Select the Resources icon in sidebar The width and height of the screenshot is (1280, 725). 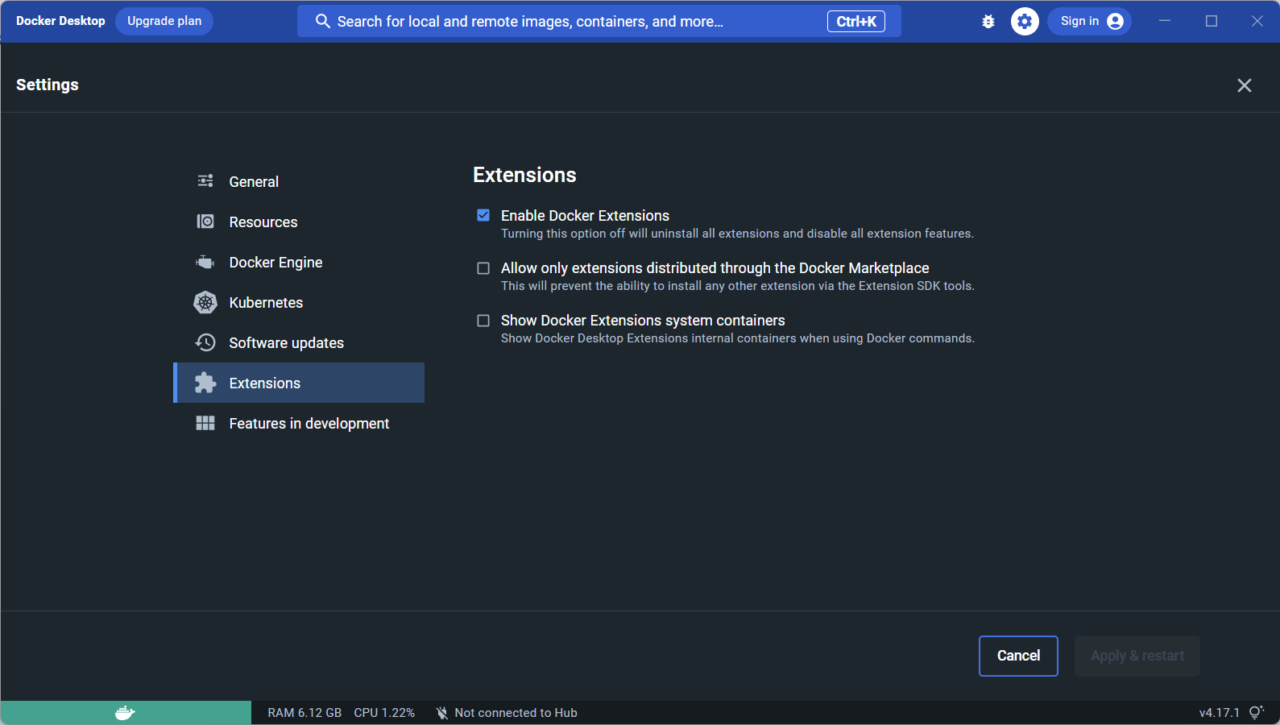[205, 221]
